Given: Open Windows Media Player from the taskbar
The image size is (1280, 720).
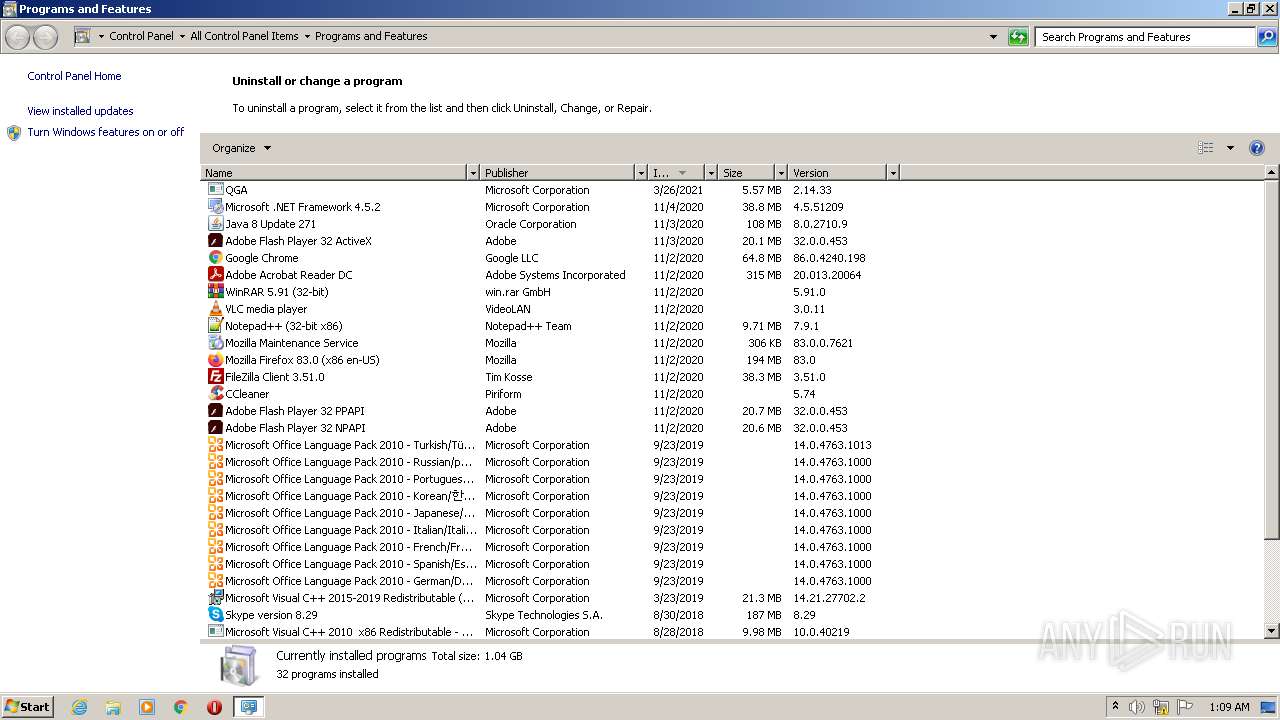Looking at the screenshot, I should [x=147, y=707].
